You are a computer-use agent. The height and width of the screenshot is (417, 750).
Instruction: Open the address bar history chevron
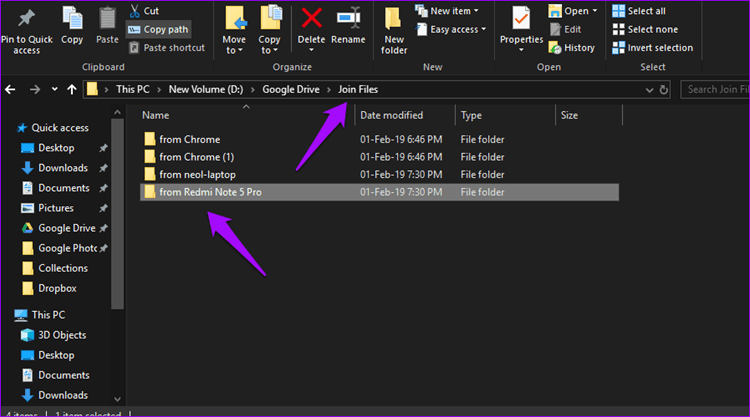[x=649, y=90]
